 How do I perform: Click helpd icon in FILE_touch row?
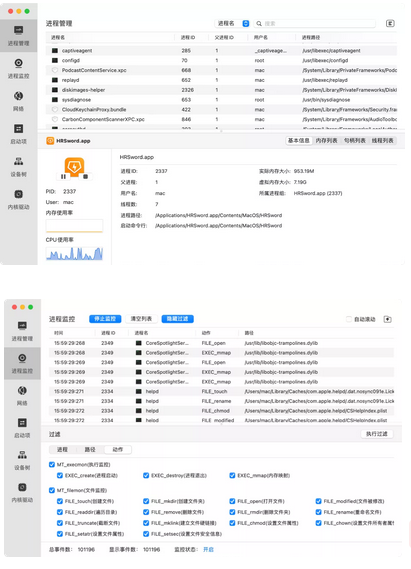coord(138,392)
